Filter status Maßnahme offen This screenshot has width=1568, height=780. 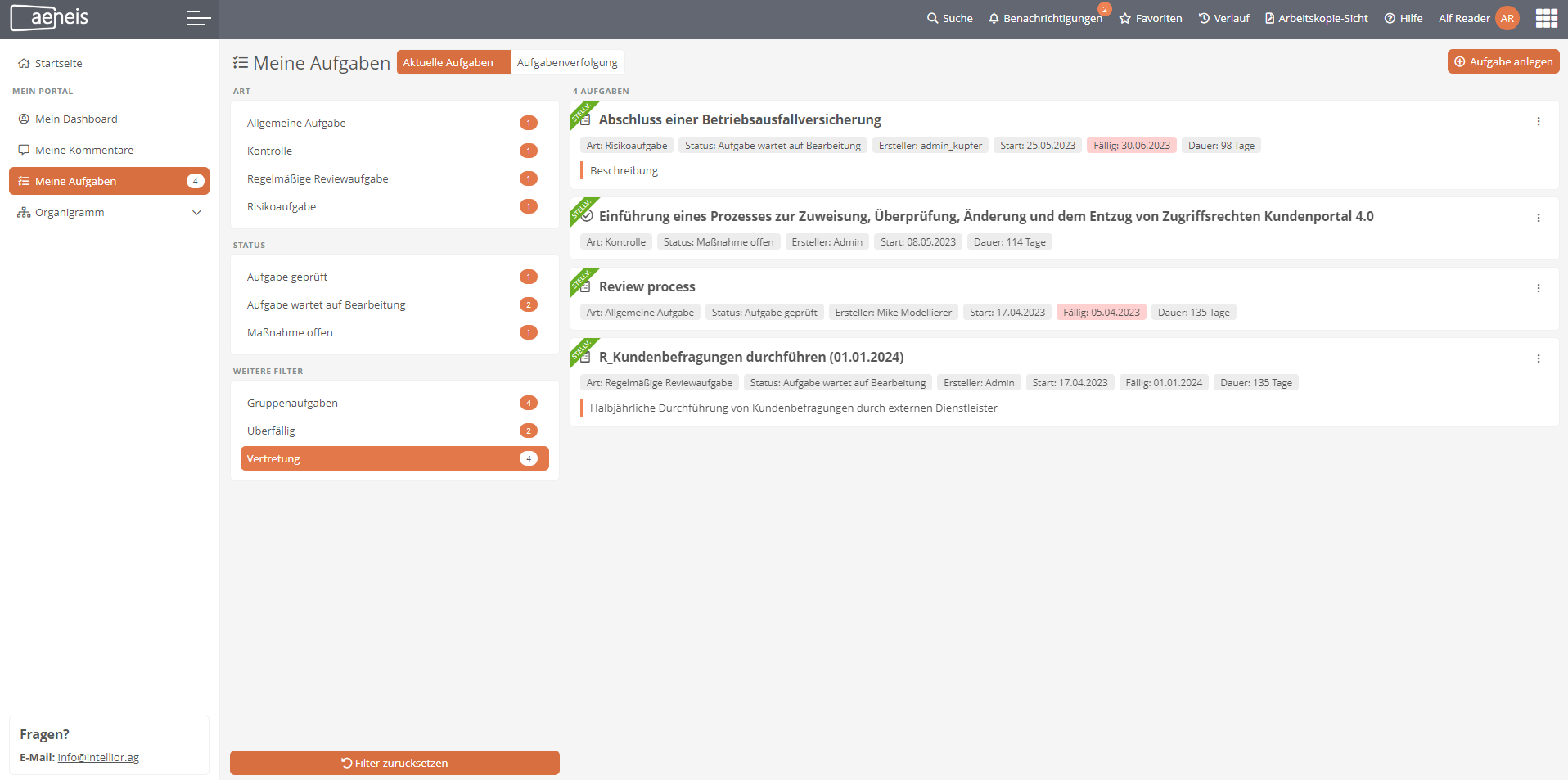[394, 332]
